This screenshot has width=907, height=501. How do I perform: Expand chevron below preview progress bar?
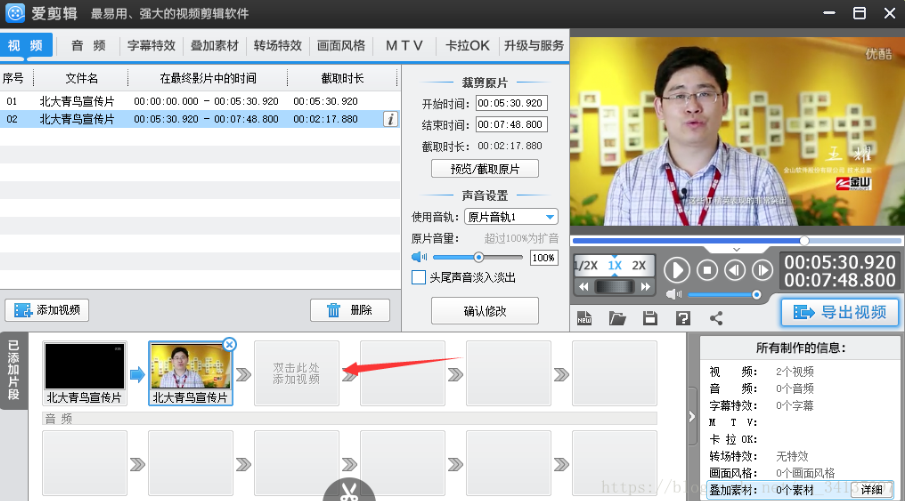click(736, 249)
